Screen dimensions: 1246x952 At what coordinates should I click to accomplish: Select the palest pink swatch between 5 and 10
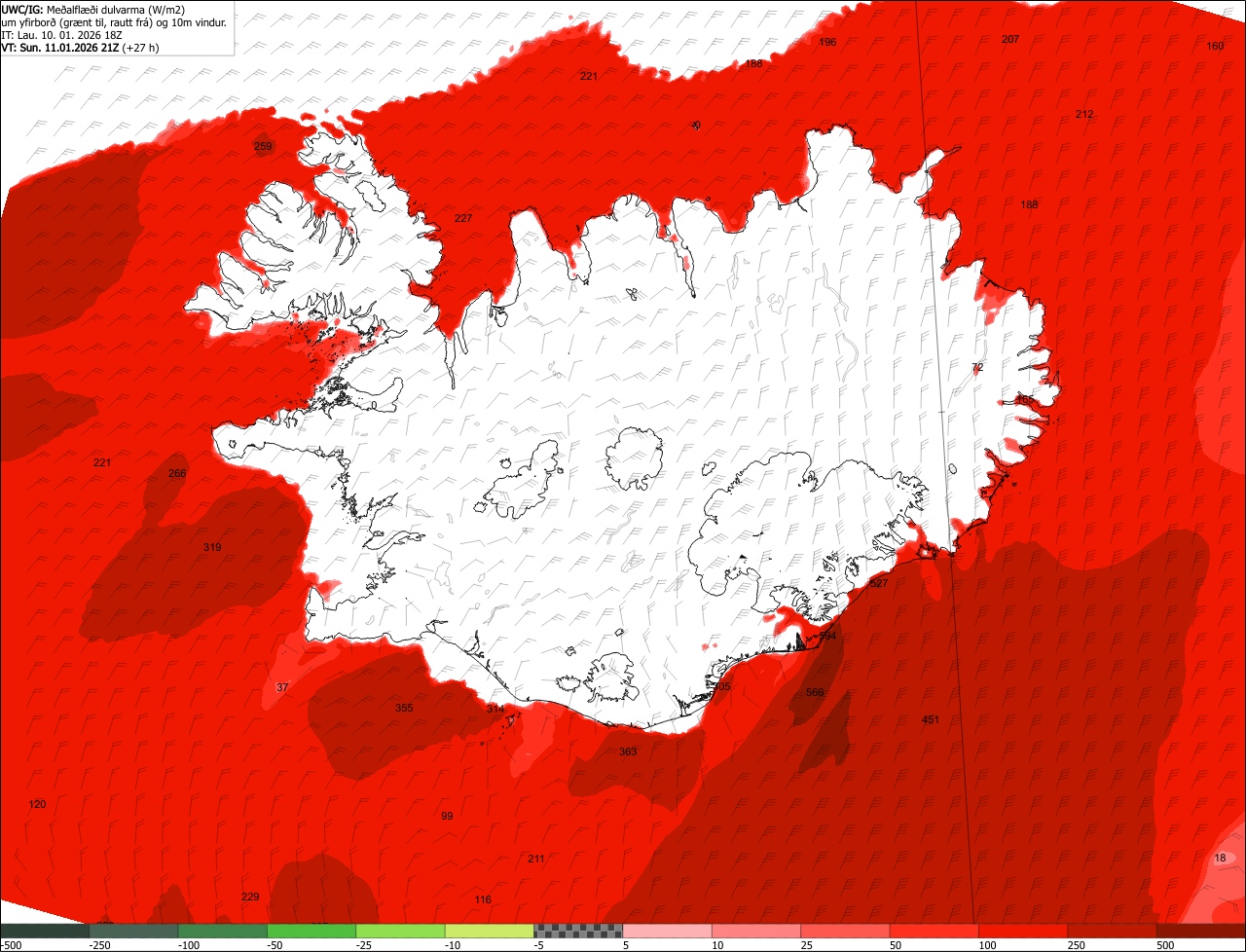coord(668,931)
